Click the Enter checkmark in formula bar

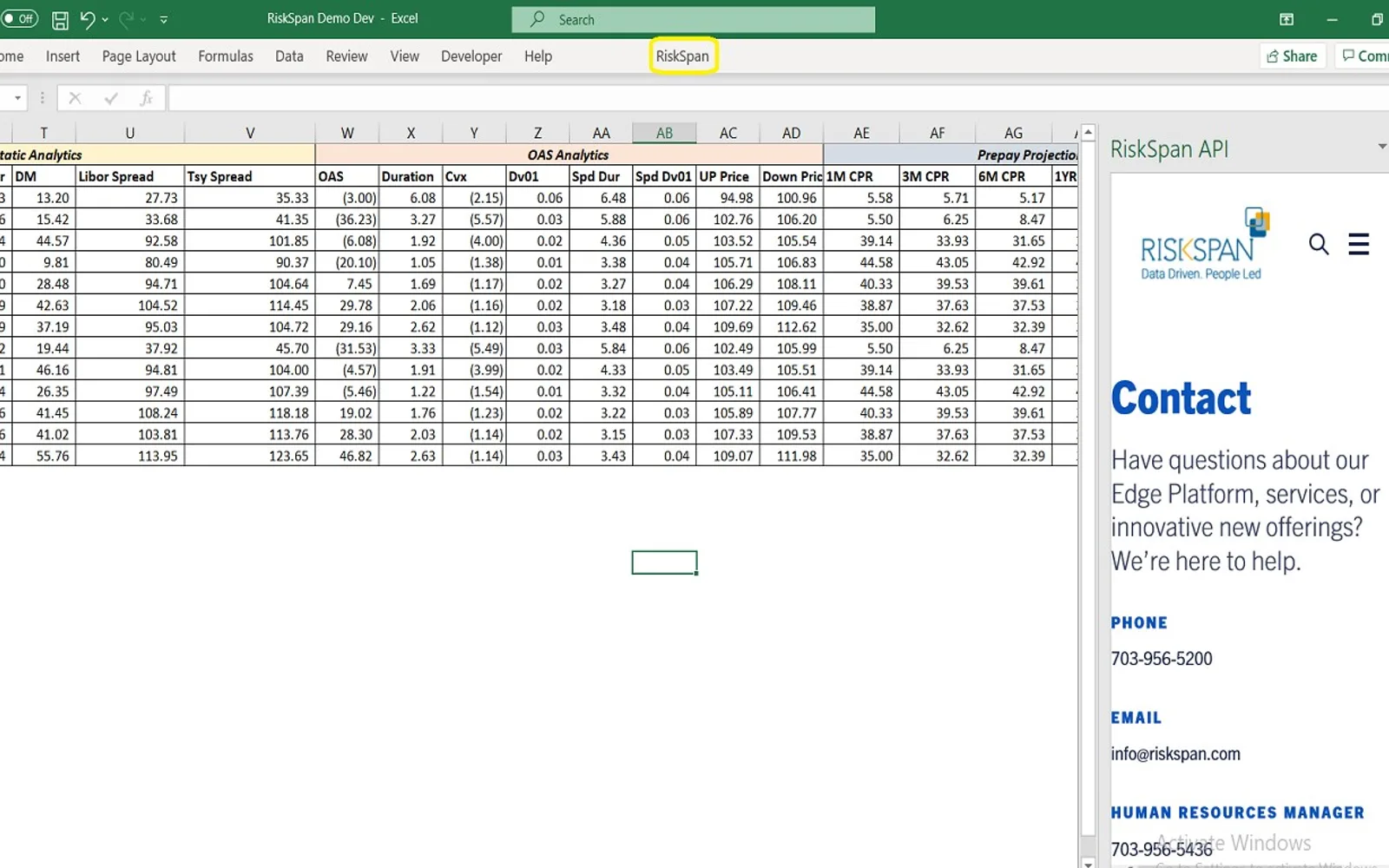pyautogui.click(x=110, y=98)
